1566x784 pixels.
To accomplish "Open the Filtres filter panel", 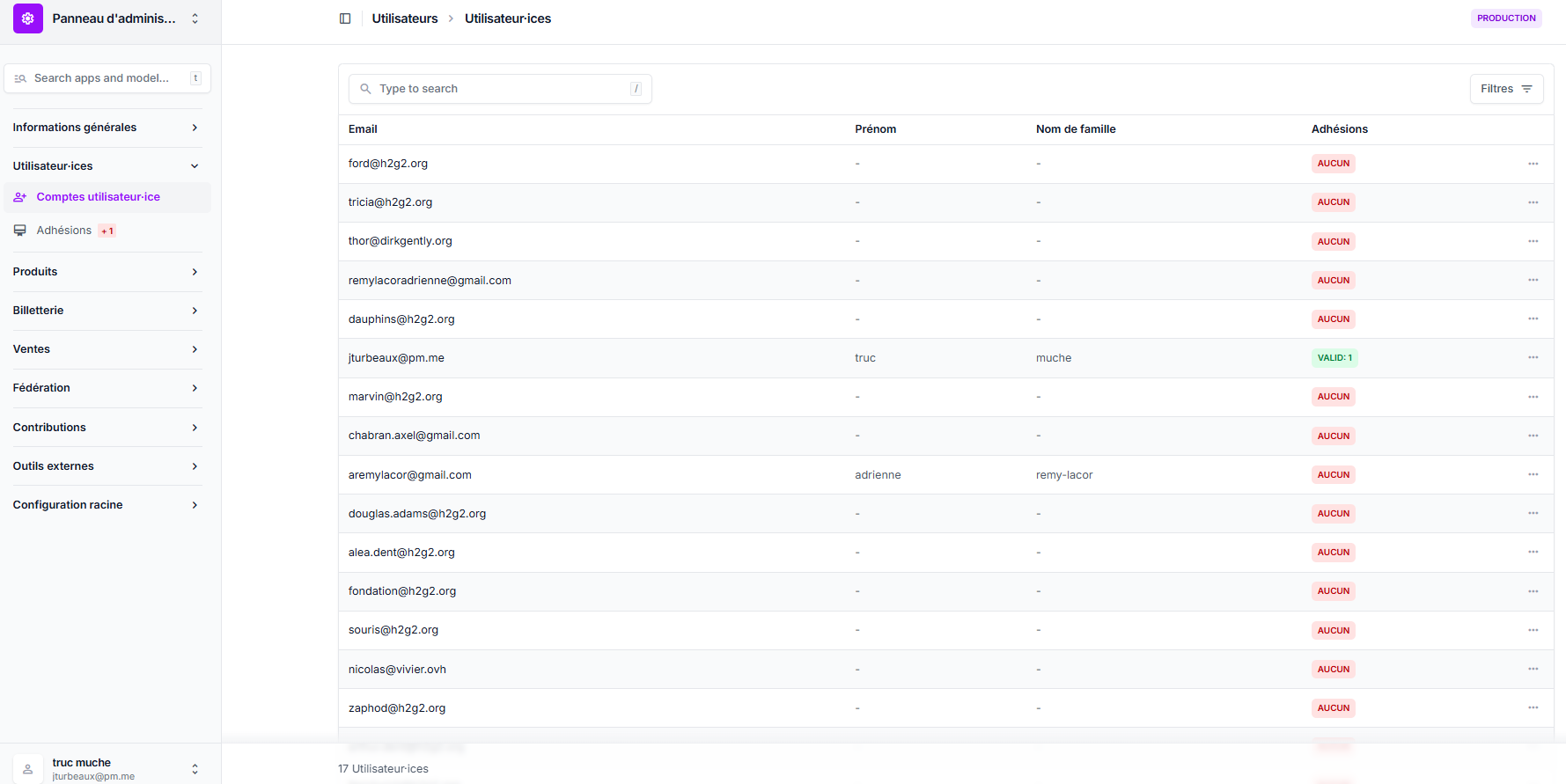I will coord(1505,89).
